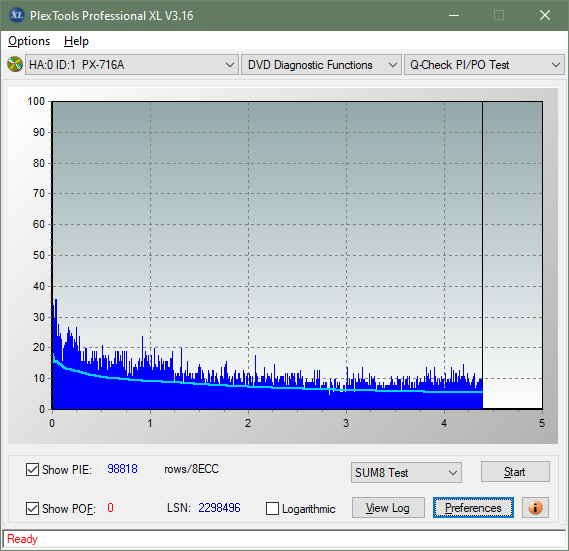Click the PIE count value 98818

click(122, 469)
